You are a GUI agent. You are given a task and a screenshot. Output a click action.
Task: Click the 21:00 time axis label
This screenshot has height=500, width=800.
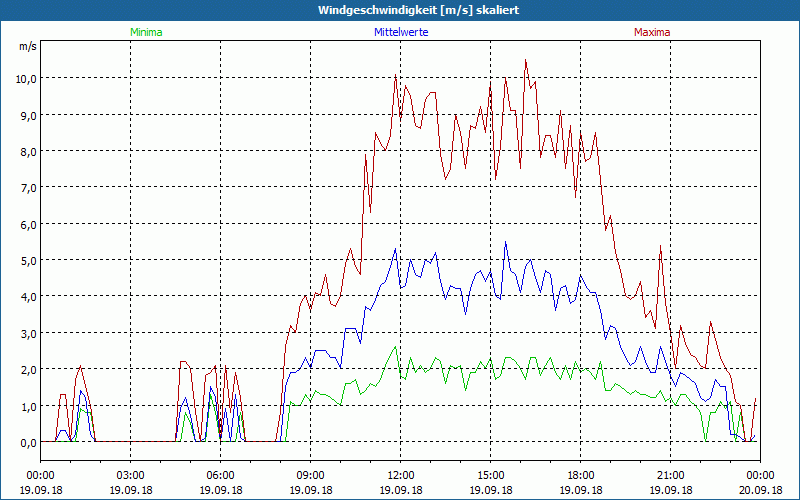(670, 476)
